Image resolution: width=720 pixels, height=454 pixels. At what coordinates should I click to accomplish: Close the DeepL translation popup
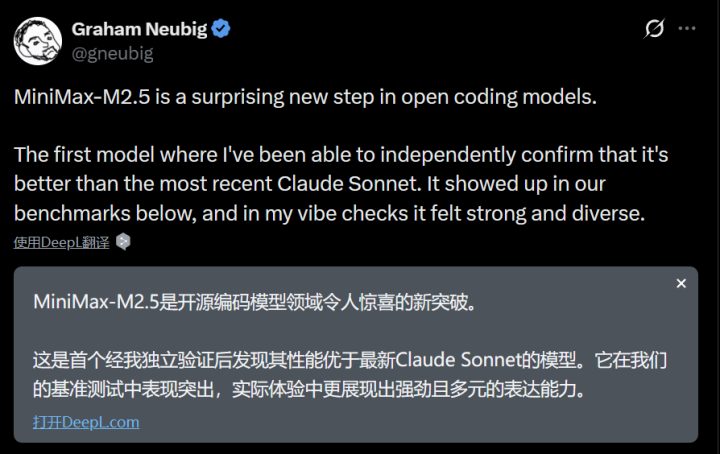click(681, 284)
